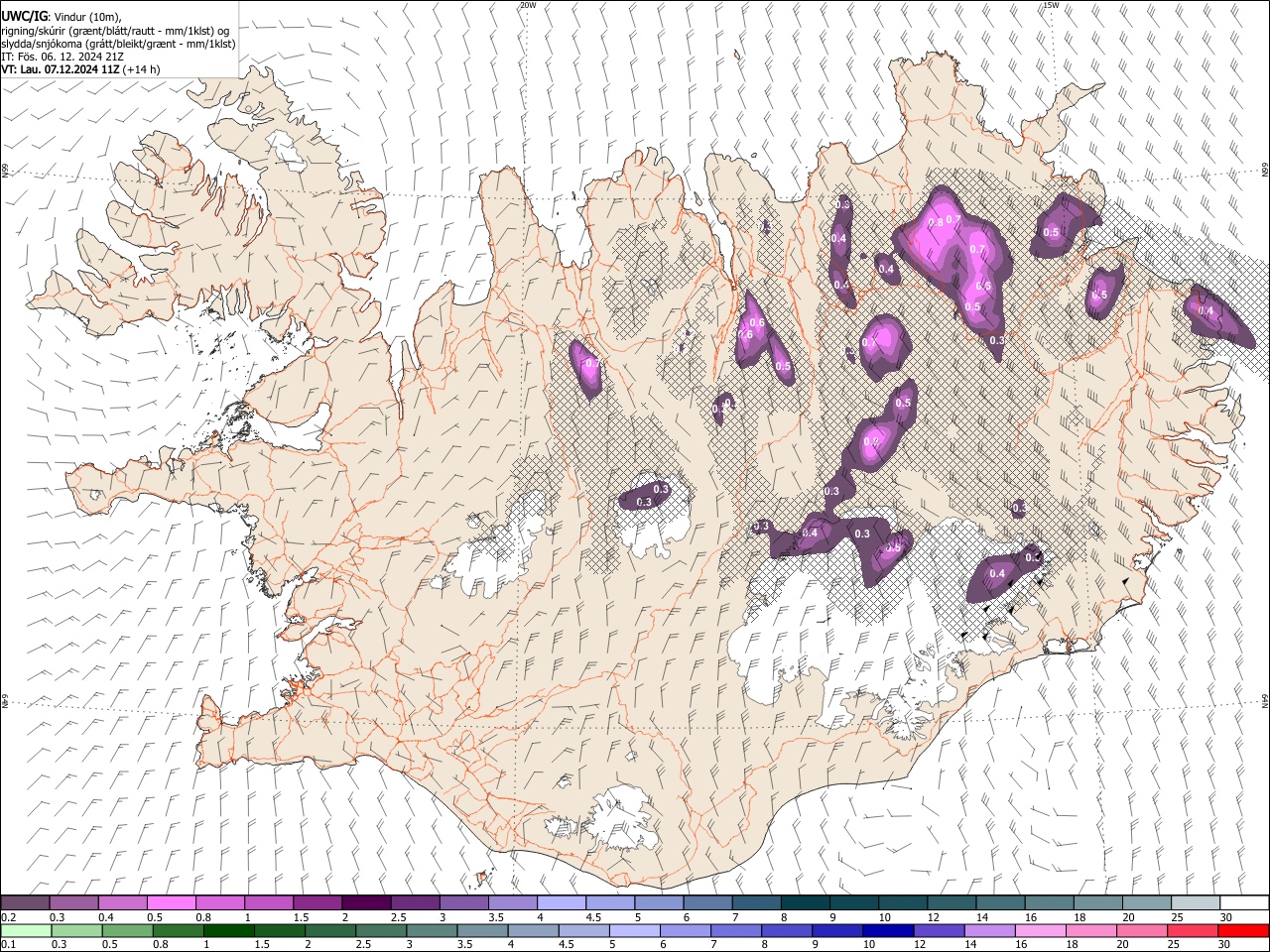1270x952 pixels.
Task: Select the 0.5 swatch in the rain legend
Action: click(x=127, y=931)
